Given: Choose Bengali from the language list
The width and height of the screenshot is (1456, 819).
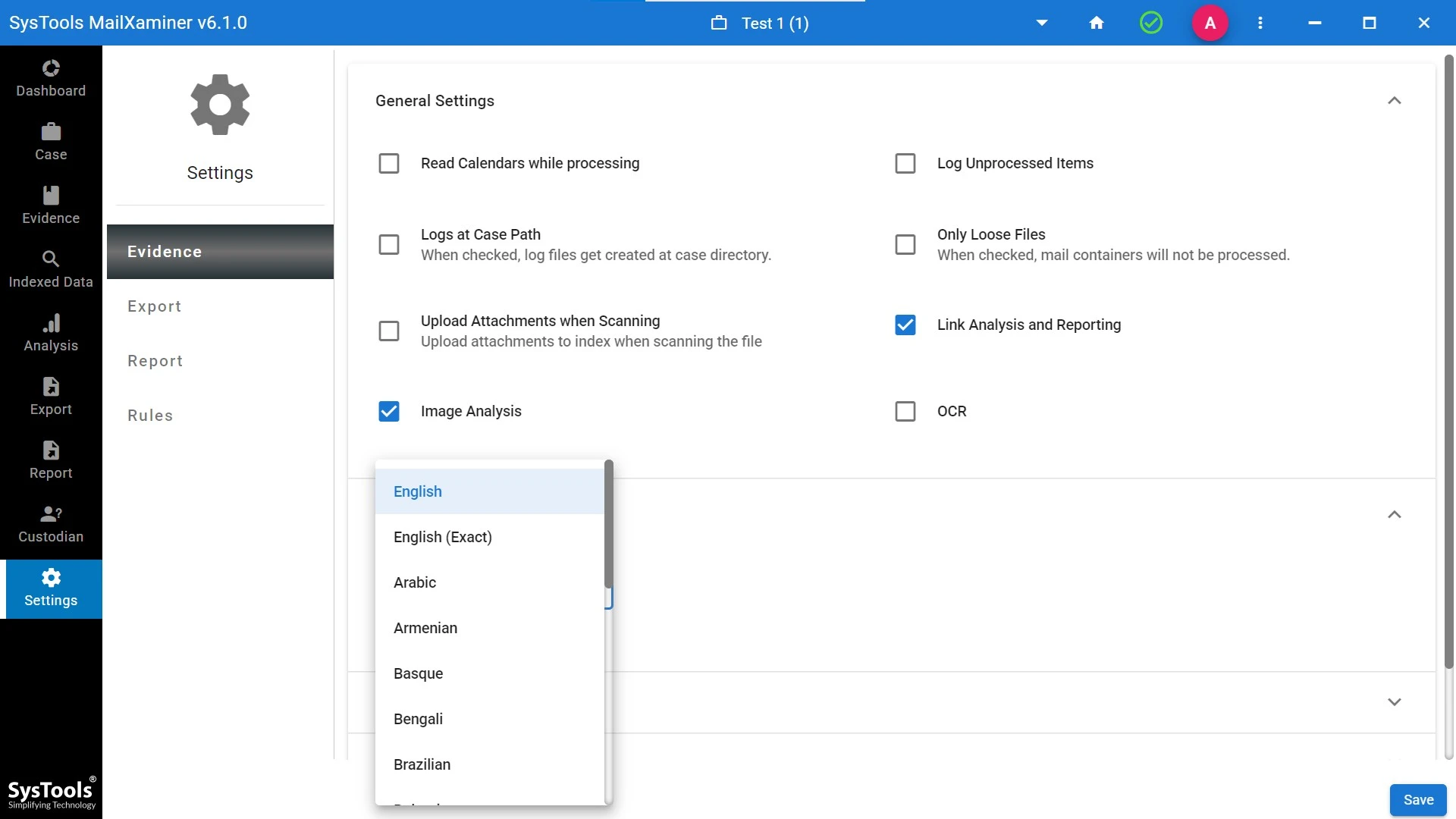Looking at the screenshot, I should [490, 719].
